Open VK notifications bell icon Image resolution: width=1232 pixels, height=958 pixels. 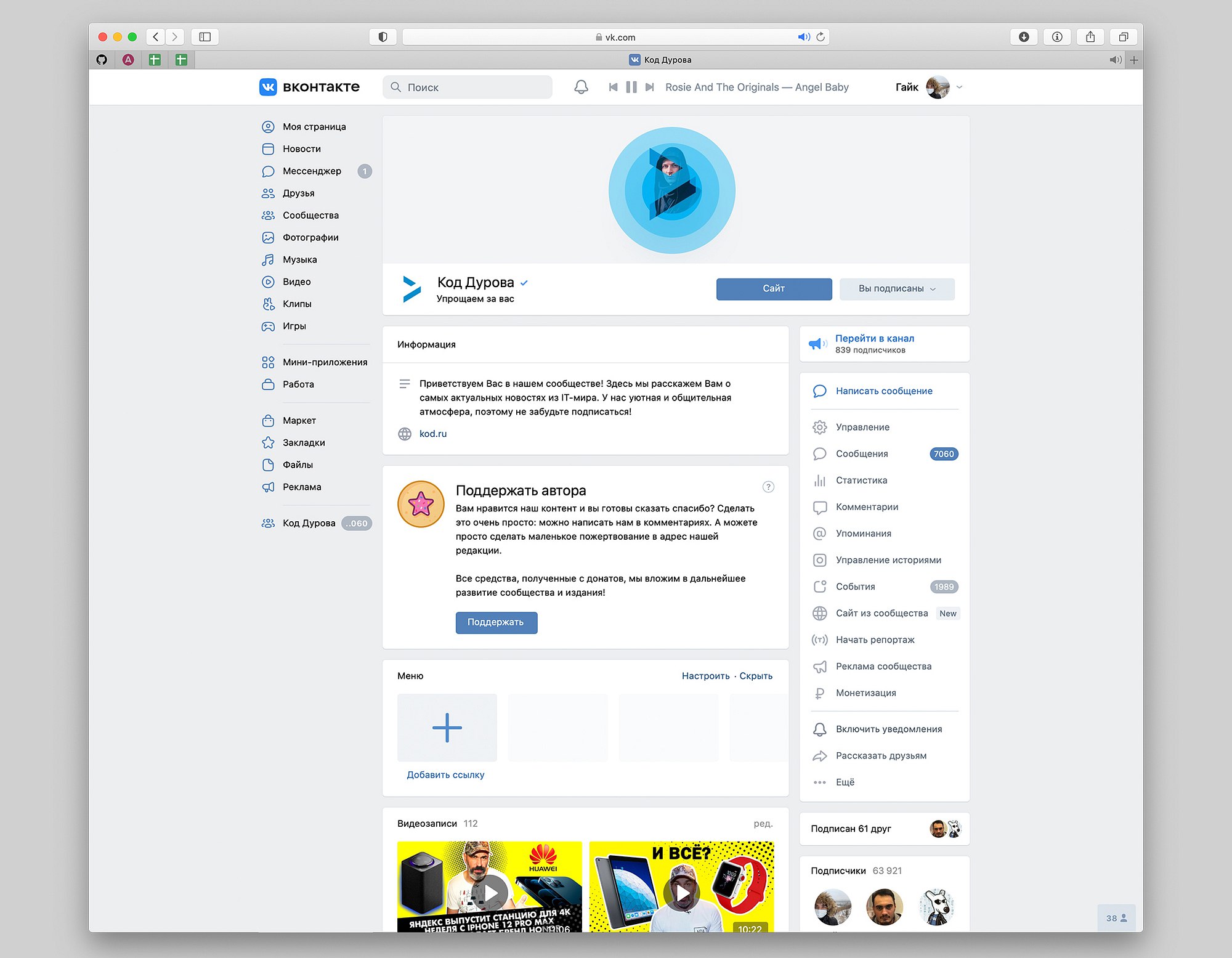[581, 87]
